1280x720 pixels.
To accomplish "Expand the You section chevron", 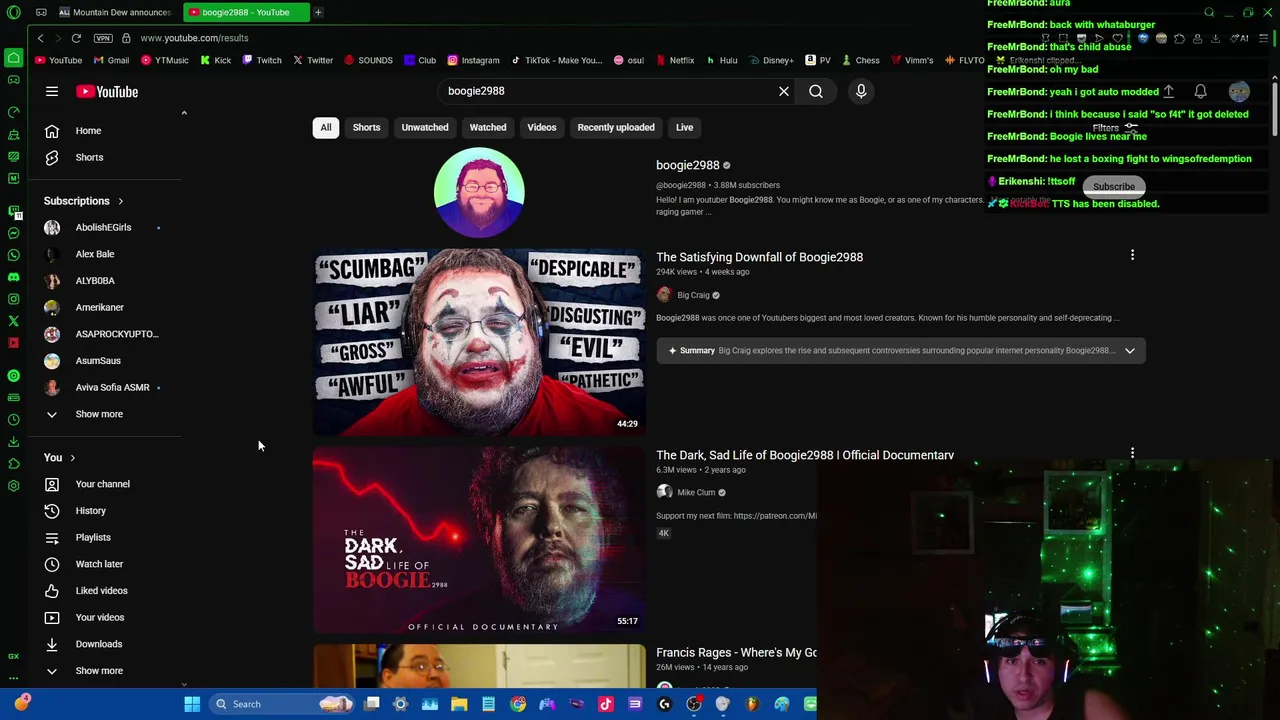I will click(72, 458).
